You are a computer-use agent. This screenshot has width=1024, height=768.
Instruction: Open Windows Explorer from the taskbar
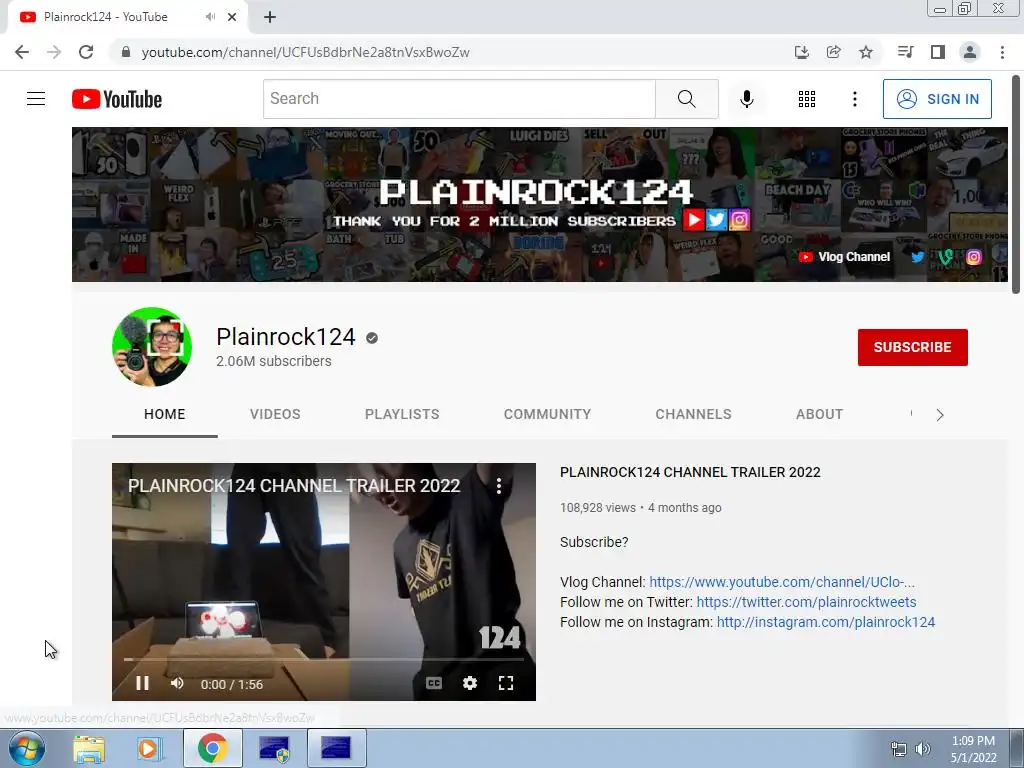(x=89, y=748)
